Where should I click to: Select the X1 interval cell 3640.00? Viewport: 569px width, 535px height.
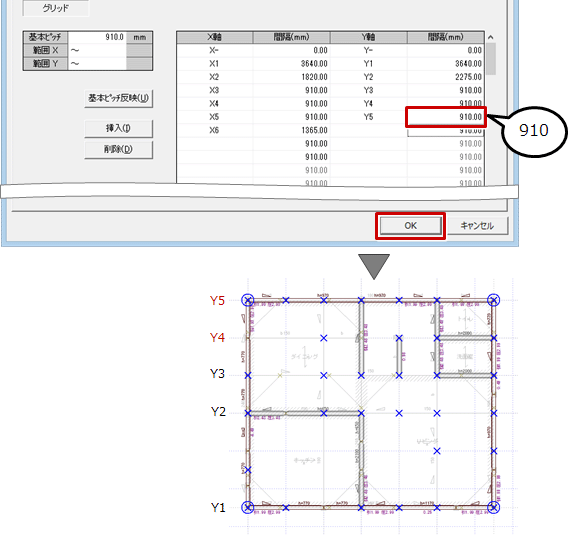click(x=291, y=64)
